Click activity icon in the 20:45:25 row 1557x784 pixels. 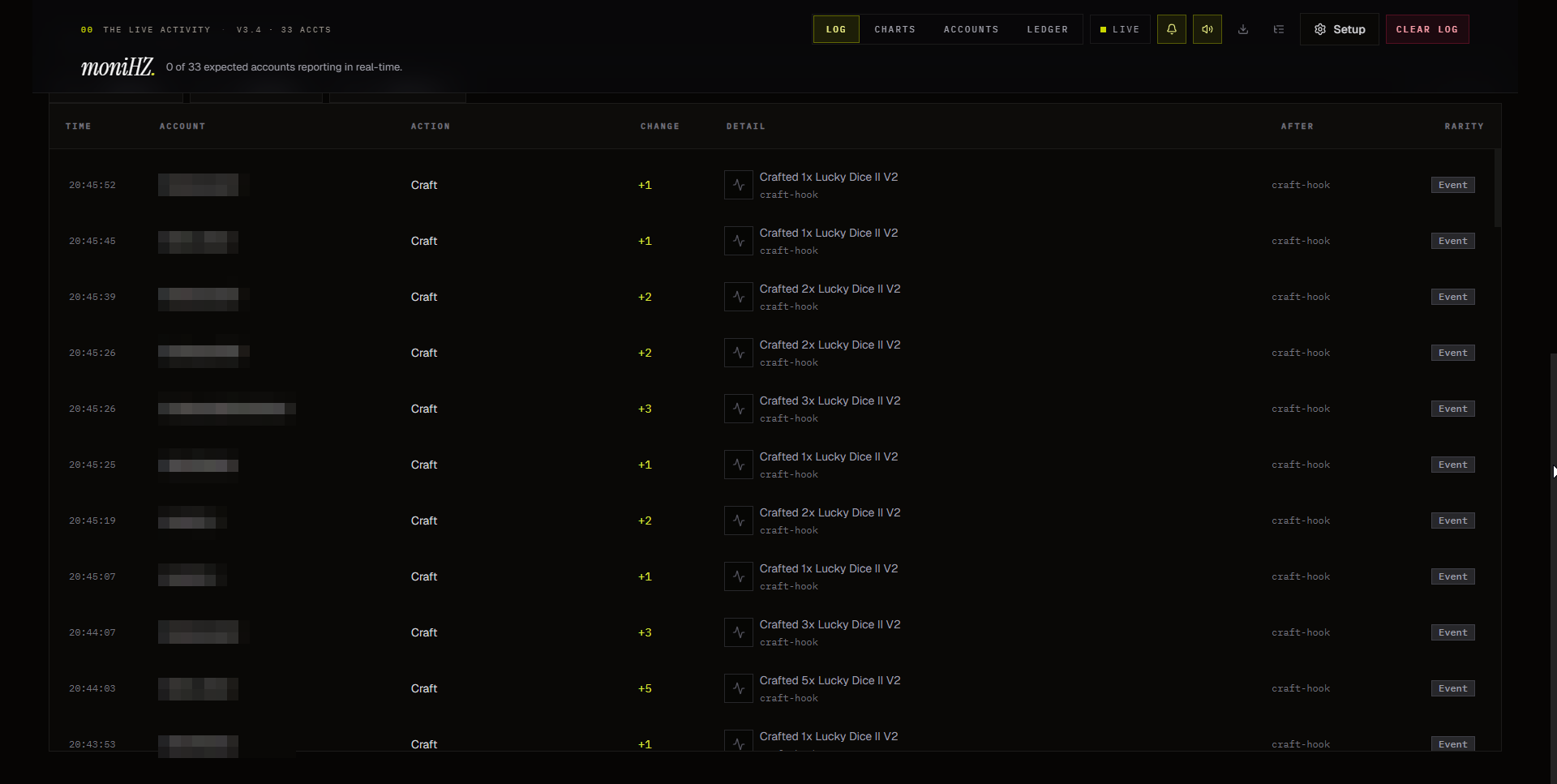click(x=738, y=465)
